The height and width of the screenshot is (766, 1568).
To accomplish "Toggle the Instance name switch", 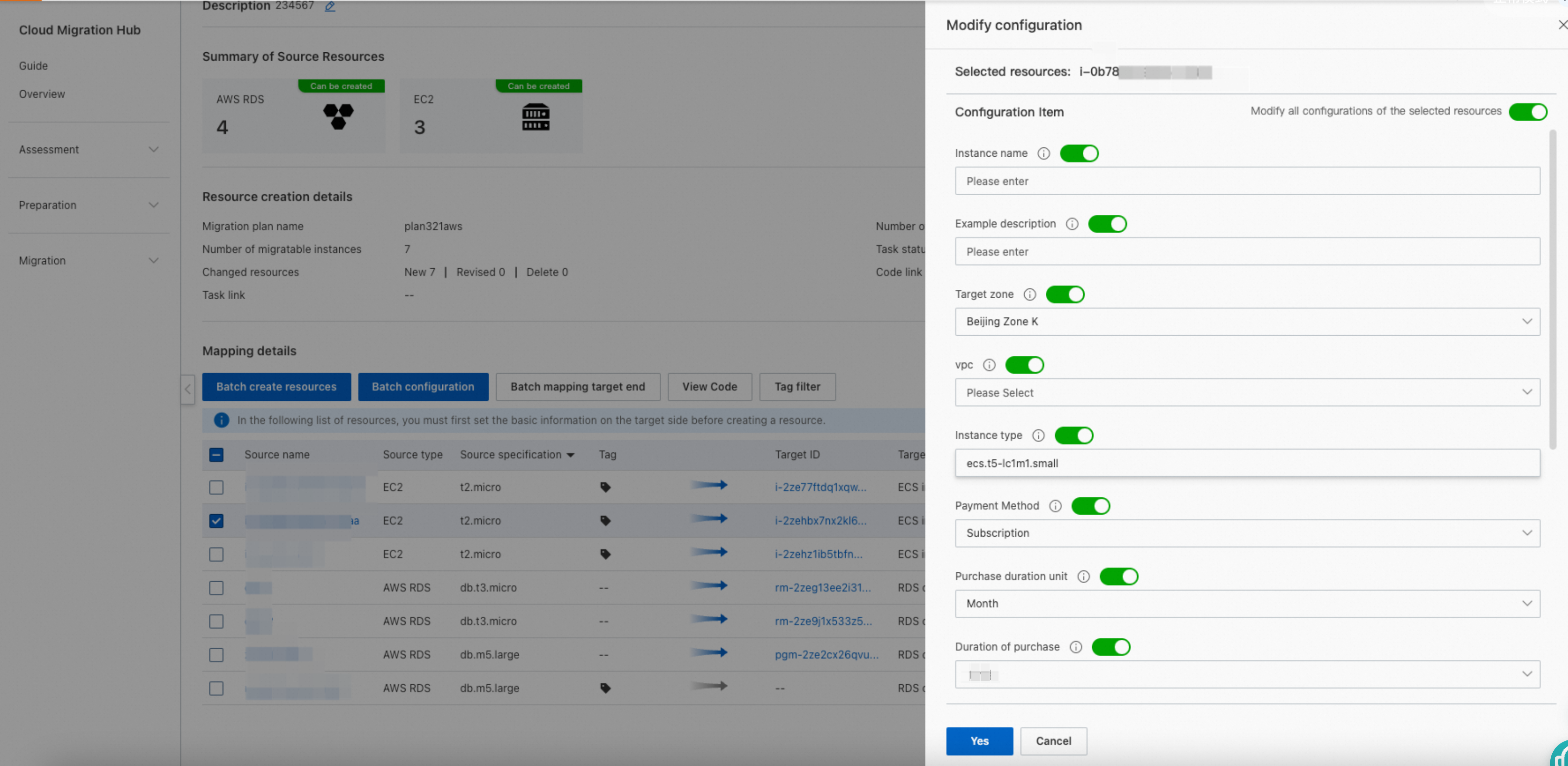I will 1079,153.
